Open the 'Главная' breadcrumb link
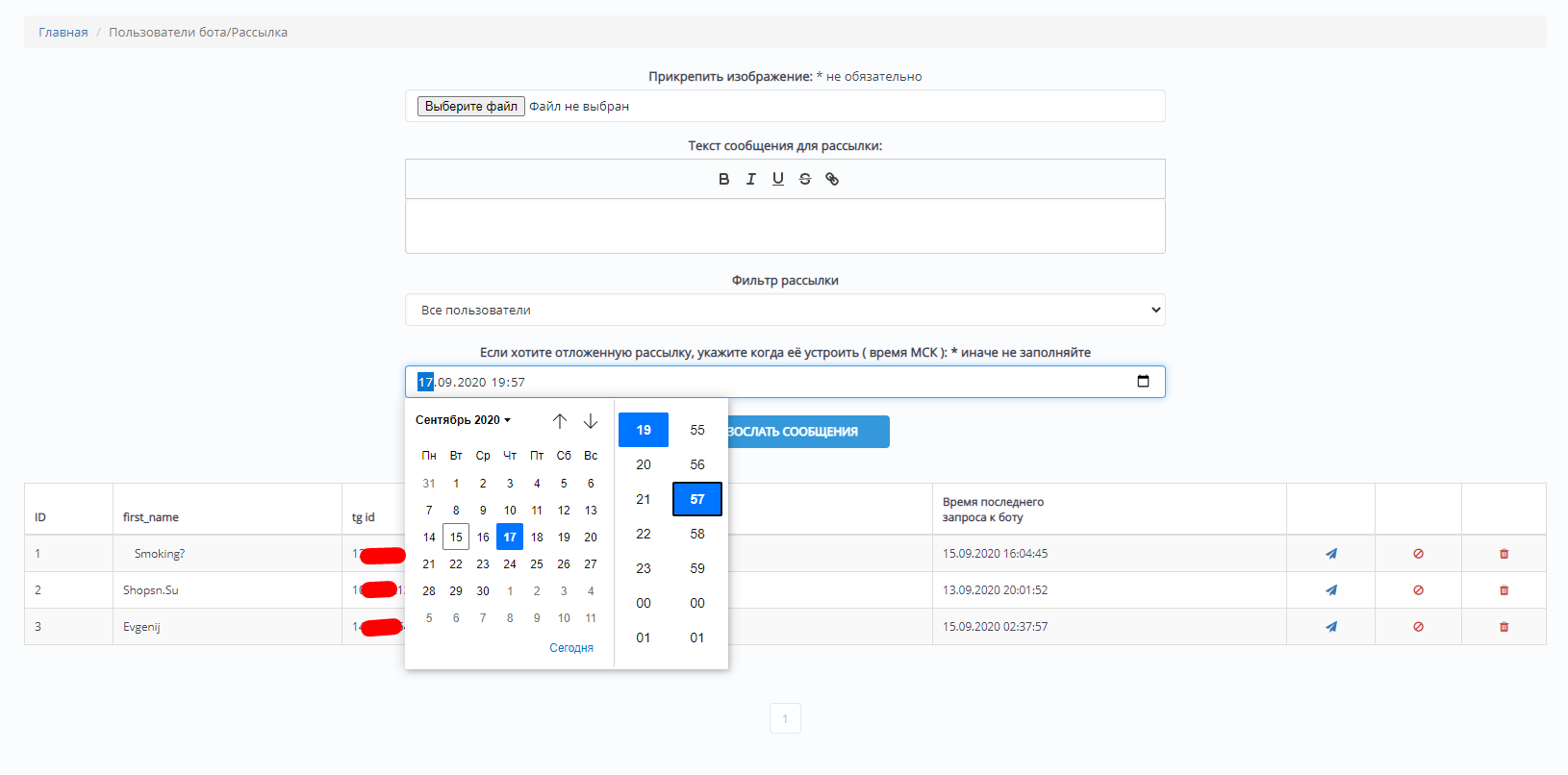Image resolution: width=1568 pixels, height=775 pixels. coord(63,33)
